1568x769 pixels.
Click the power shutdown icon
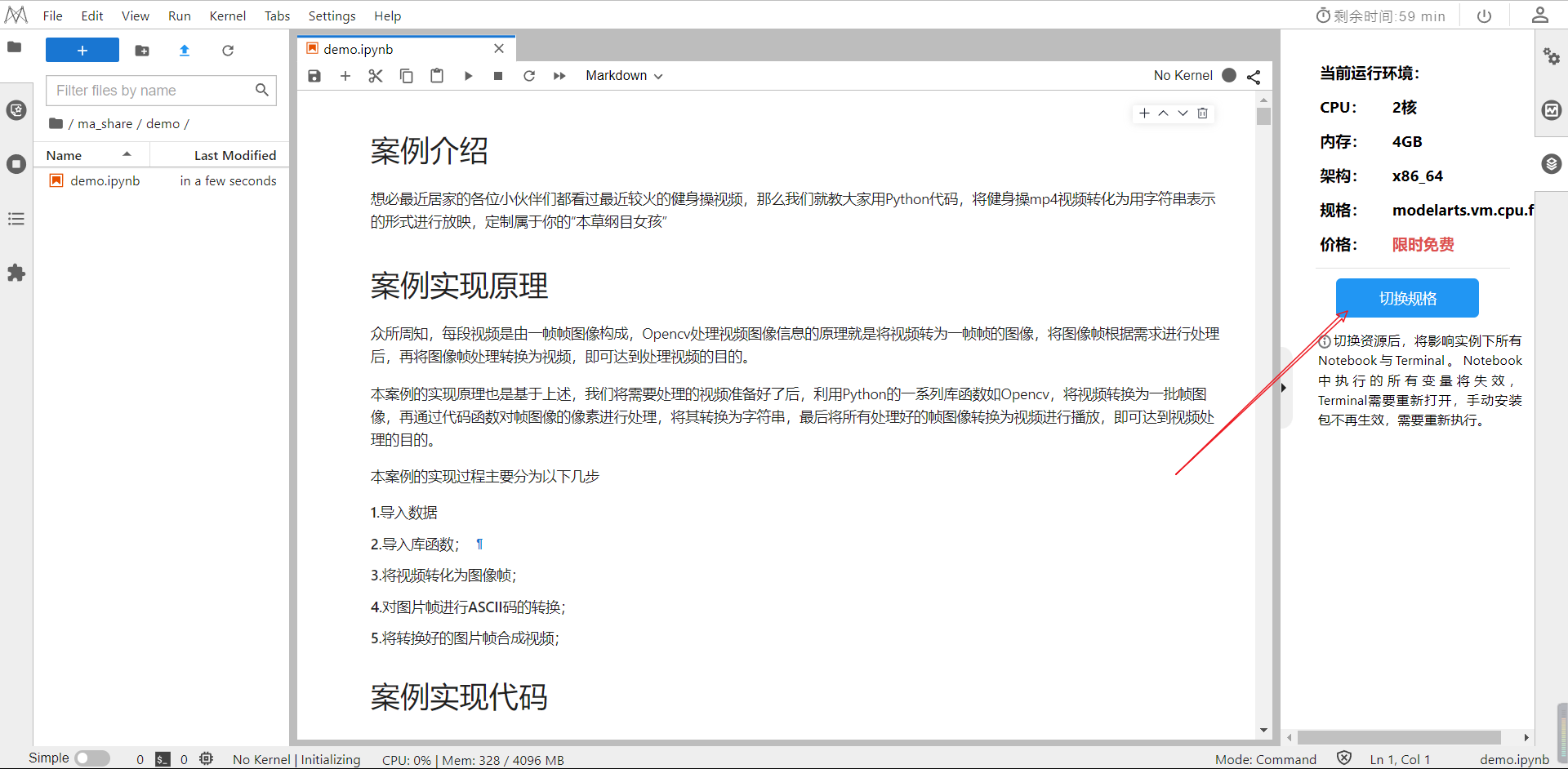pyautogui.click(x=1485, y=16)
